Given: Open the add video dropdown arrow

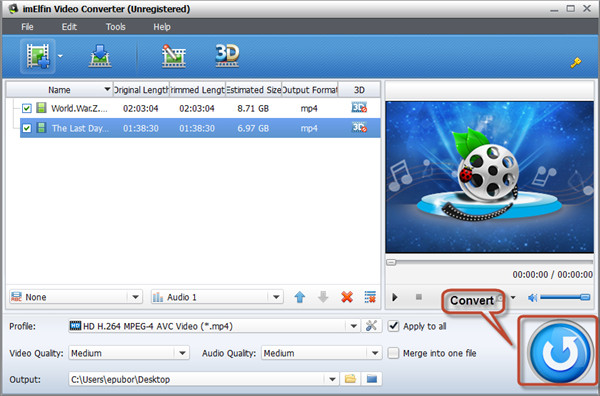Looking at the screenshot, I should point(60,56).
